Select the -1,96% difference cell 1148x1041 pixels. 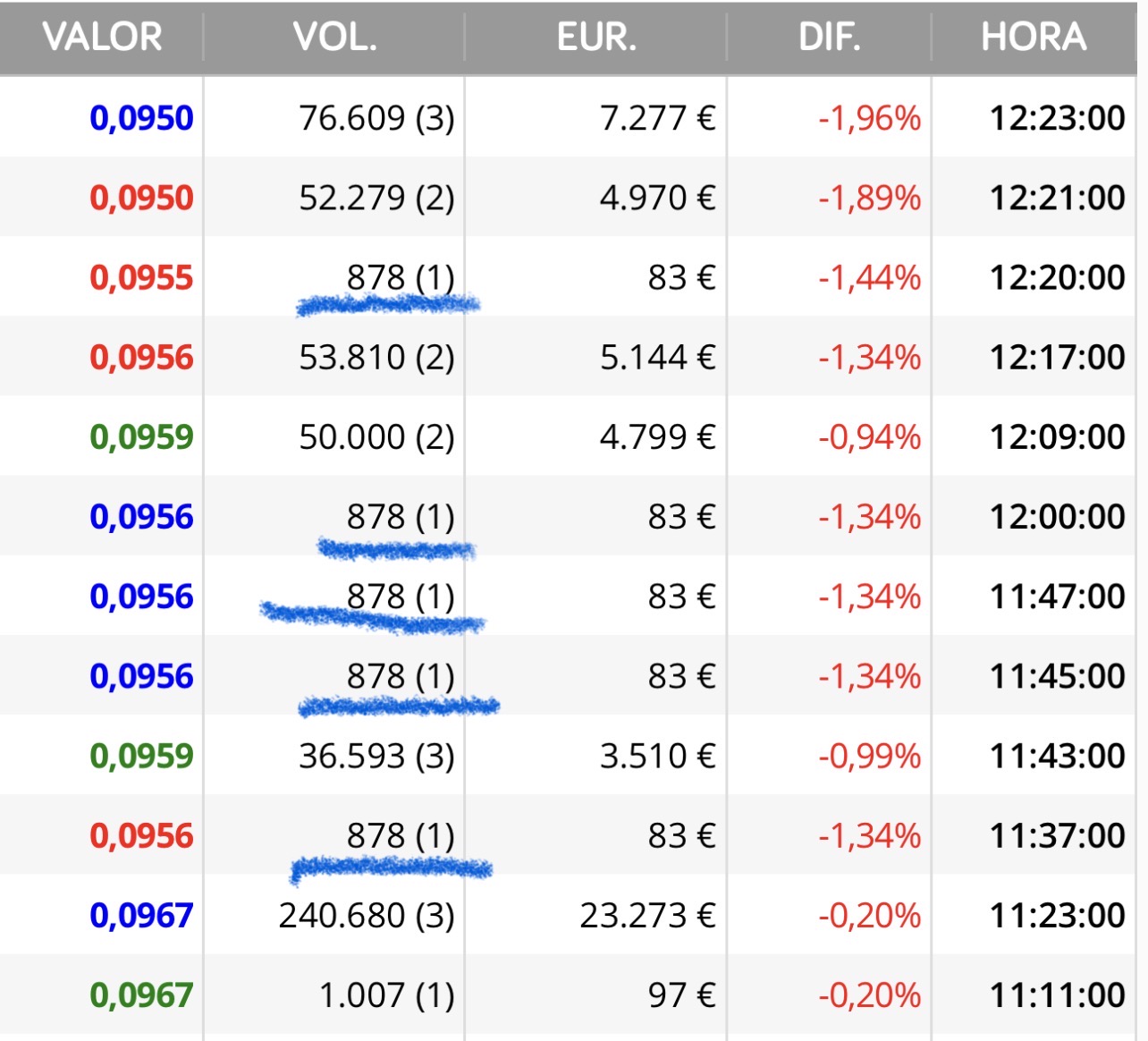point(869,118)
